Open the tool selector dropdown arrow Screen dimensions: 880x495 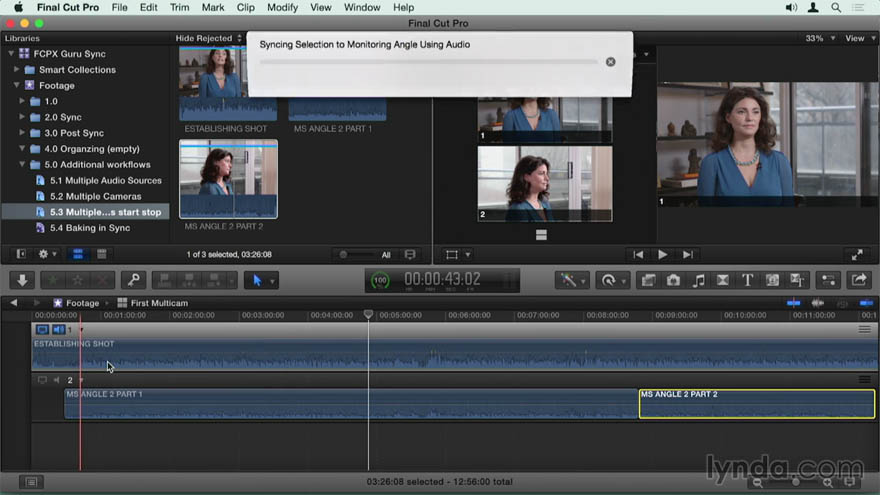click(272, 281)
